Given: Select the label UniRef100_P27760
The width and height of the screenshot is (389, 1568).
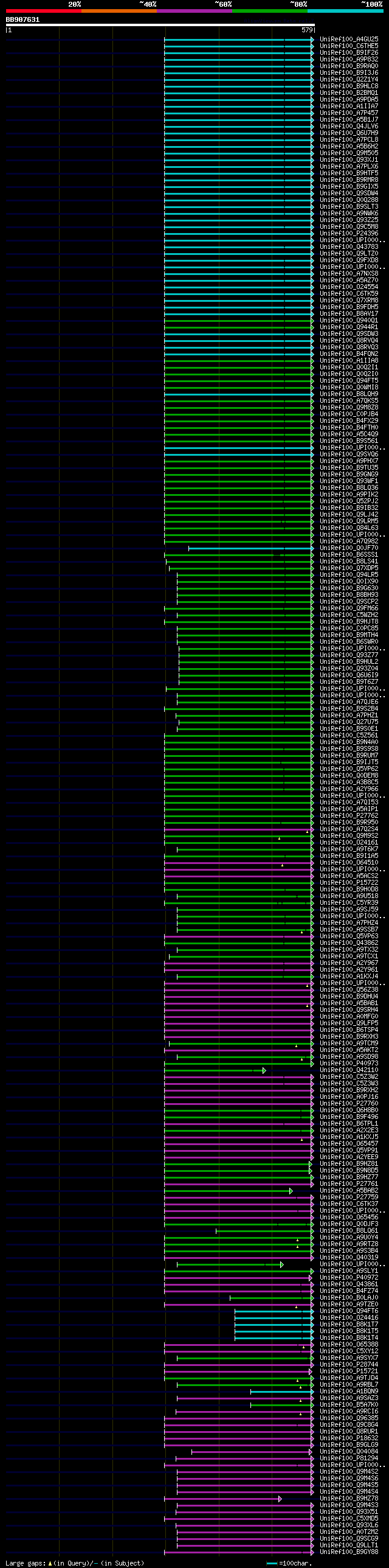Looking at the screenshot, I should click(x=349, y=1104).
